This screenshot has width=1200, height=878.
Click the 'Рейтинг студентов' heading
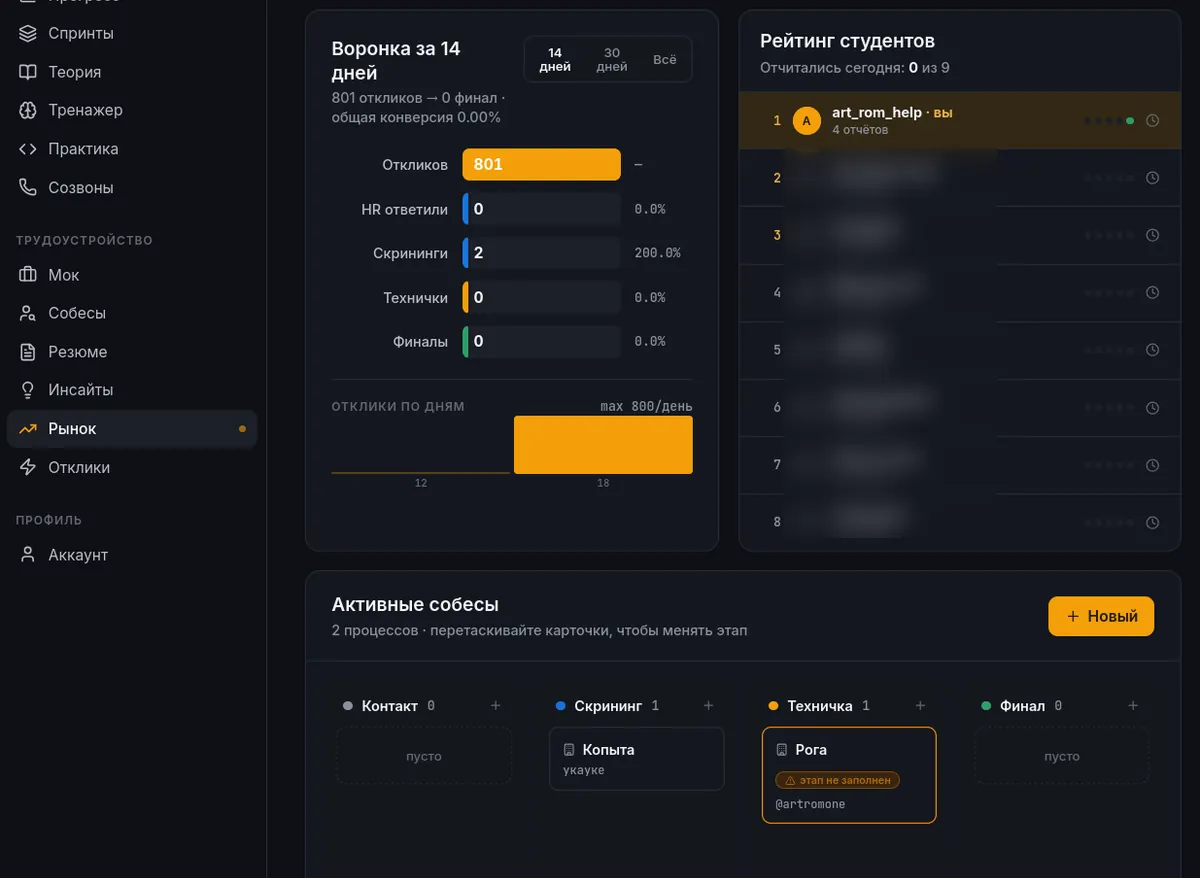pyautogui.click(x=847, y=41)
